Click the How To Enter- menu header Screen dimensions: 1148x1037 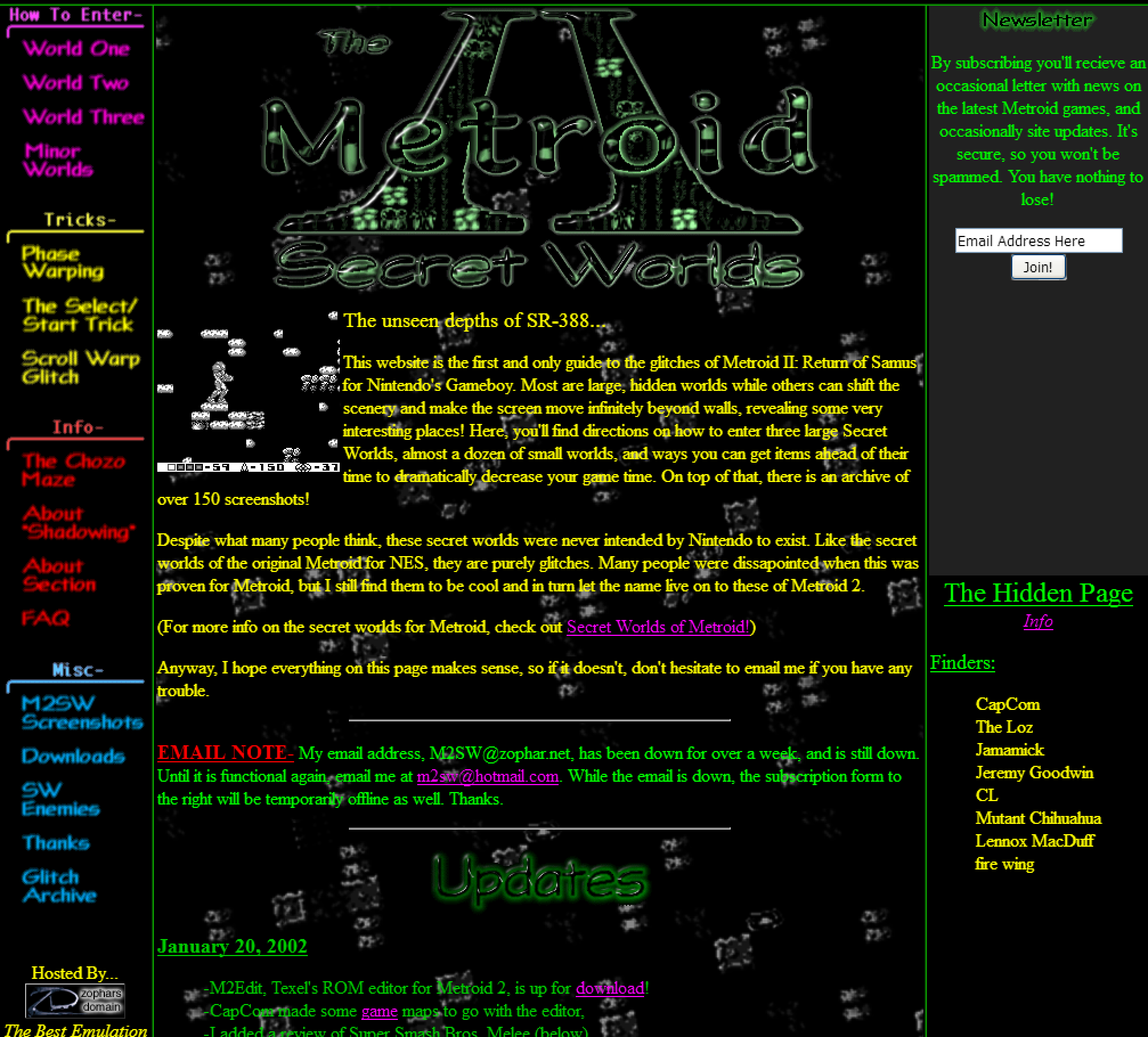(x=75, y=15)
